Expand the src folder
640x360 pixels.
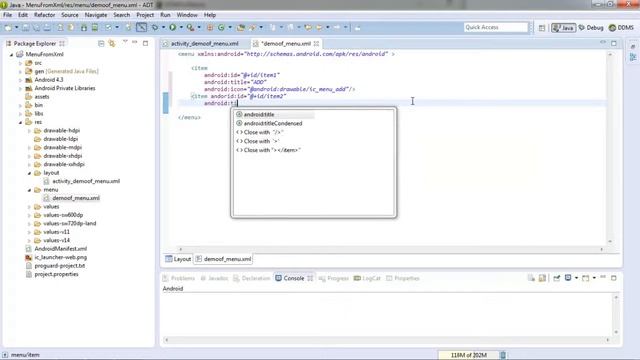(x=20, y=63)
